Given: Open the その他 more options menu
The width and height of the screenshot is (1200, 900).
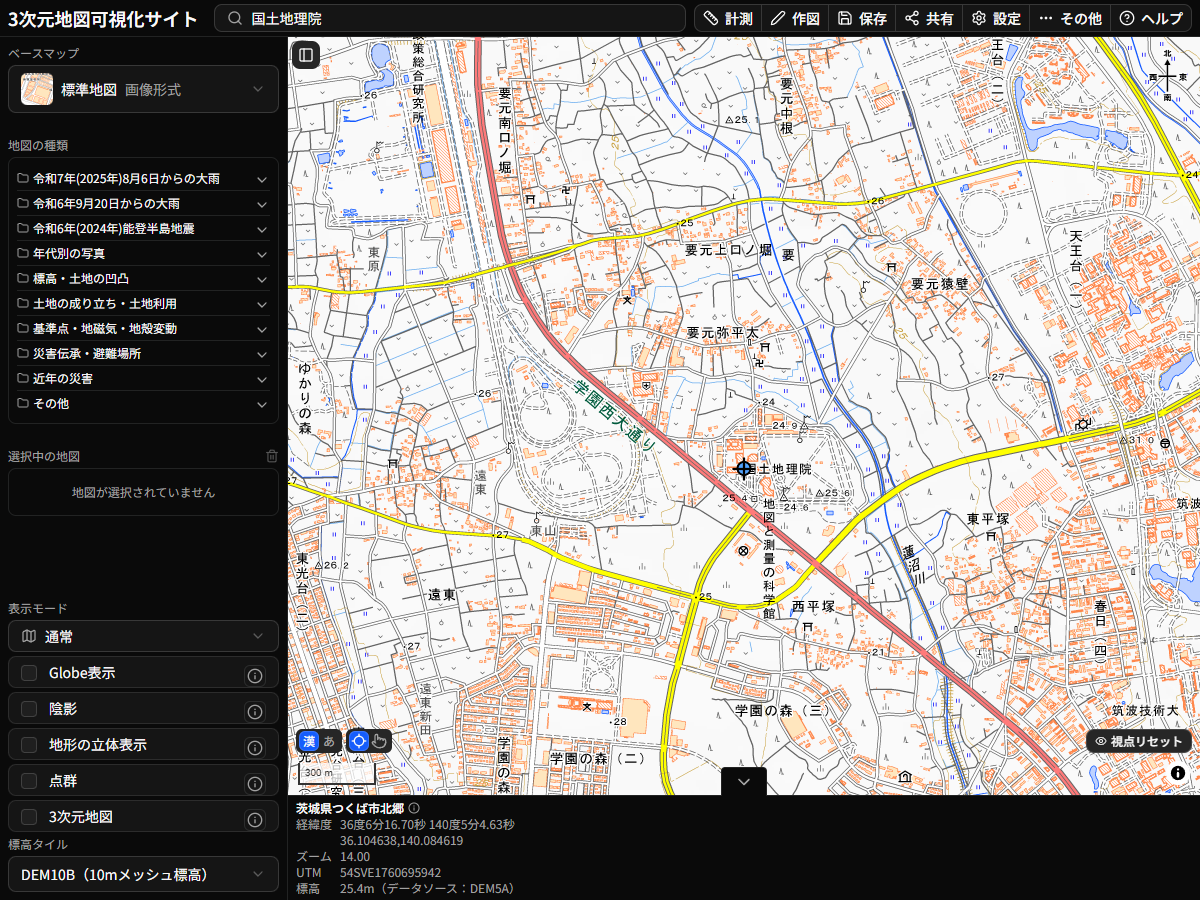Looking at the screenshot, I should pyautogui.click(x=1070, y=18).
